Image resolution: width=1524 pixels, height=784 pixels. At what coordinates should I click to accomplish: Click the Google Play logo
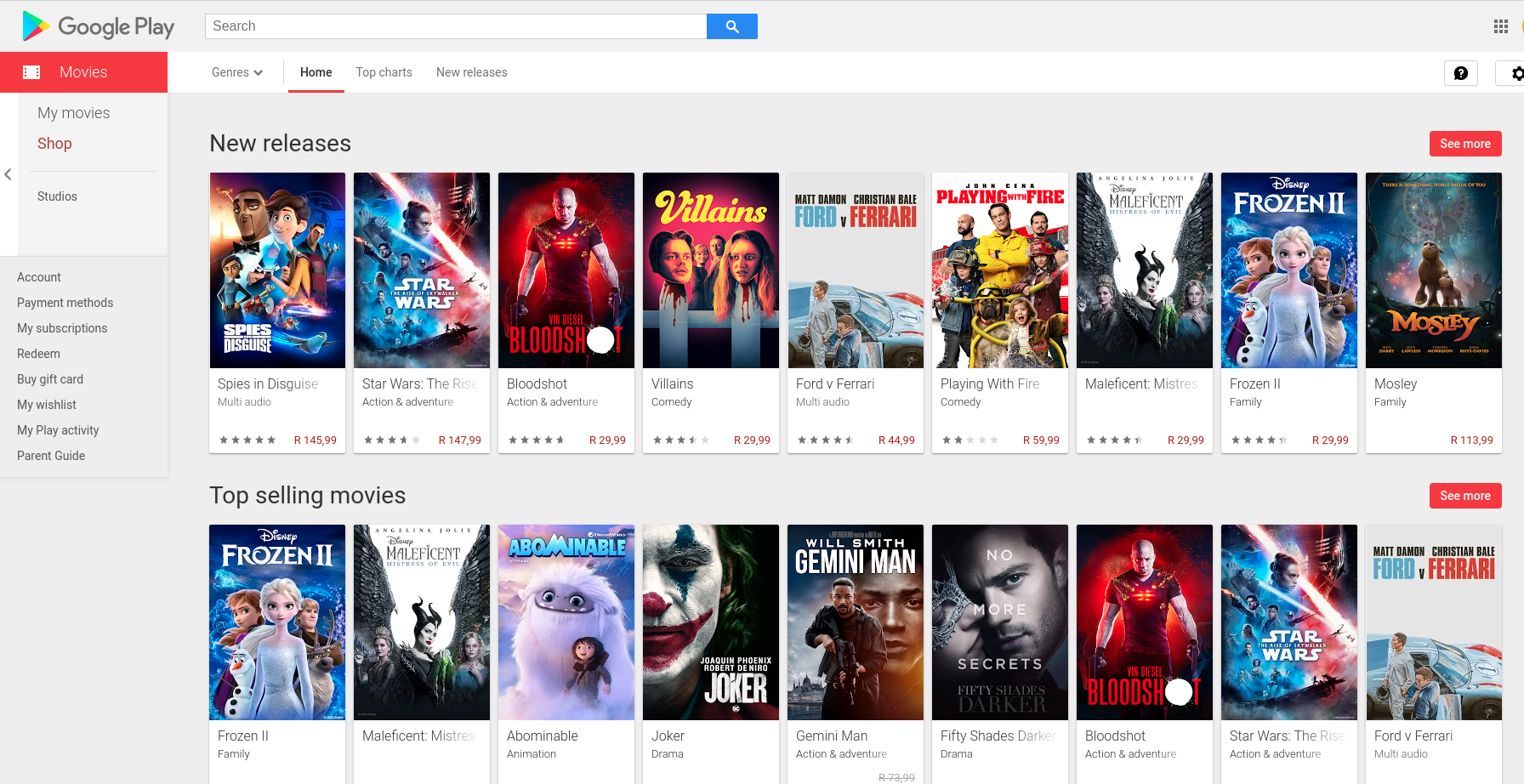tap(99, 26)
